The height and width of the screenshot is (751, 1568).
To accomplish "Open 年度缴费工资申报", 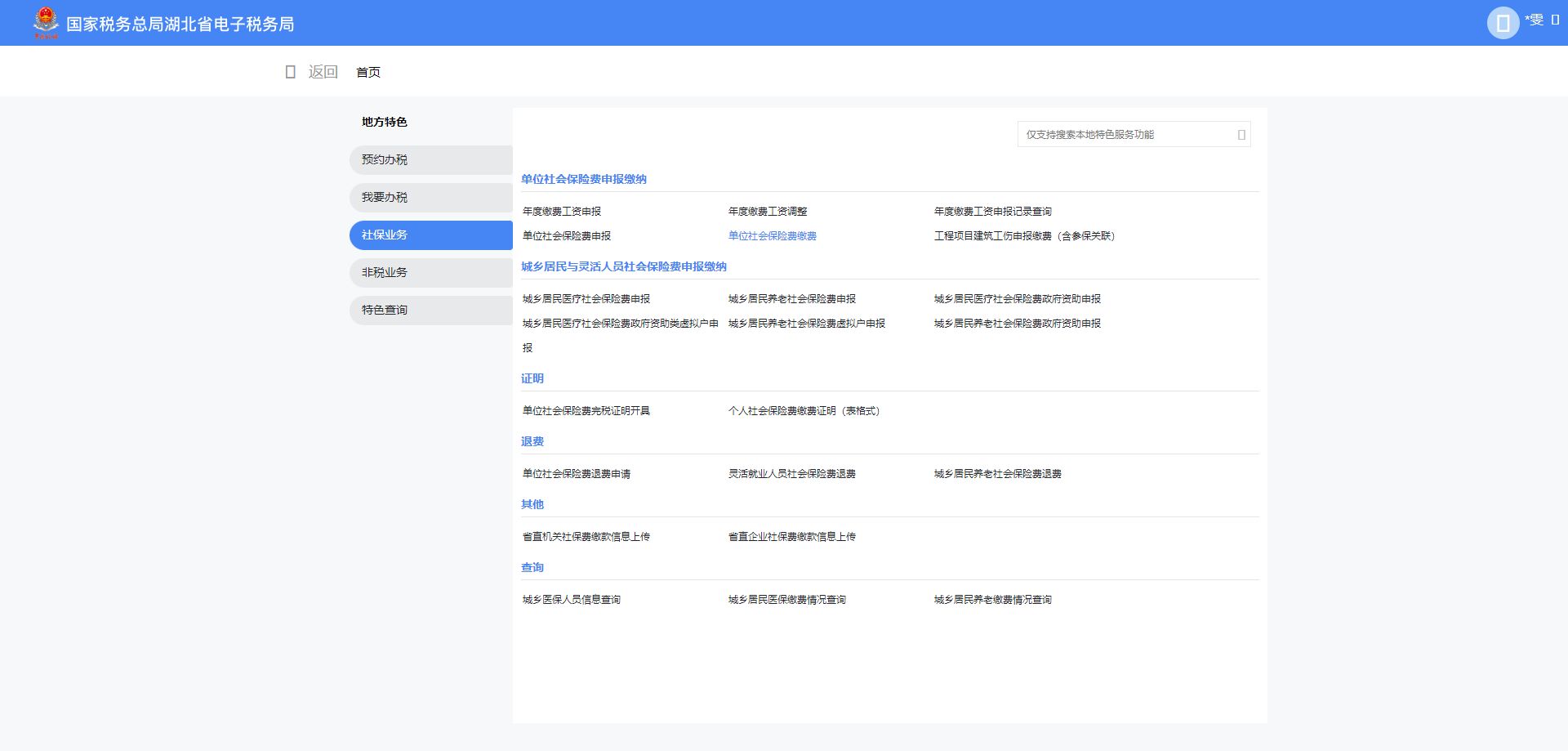I will point(562,212).
